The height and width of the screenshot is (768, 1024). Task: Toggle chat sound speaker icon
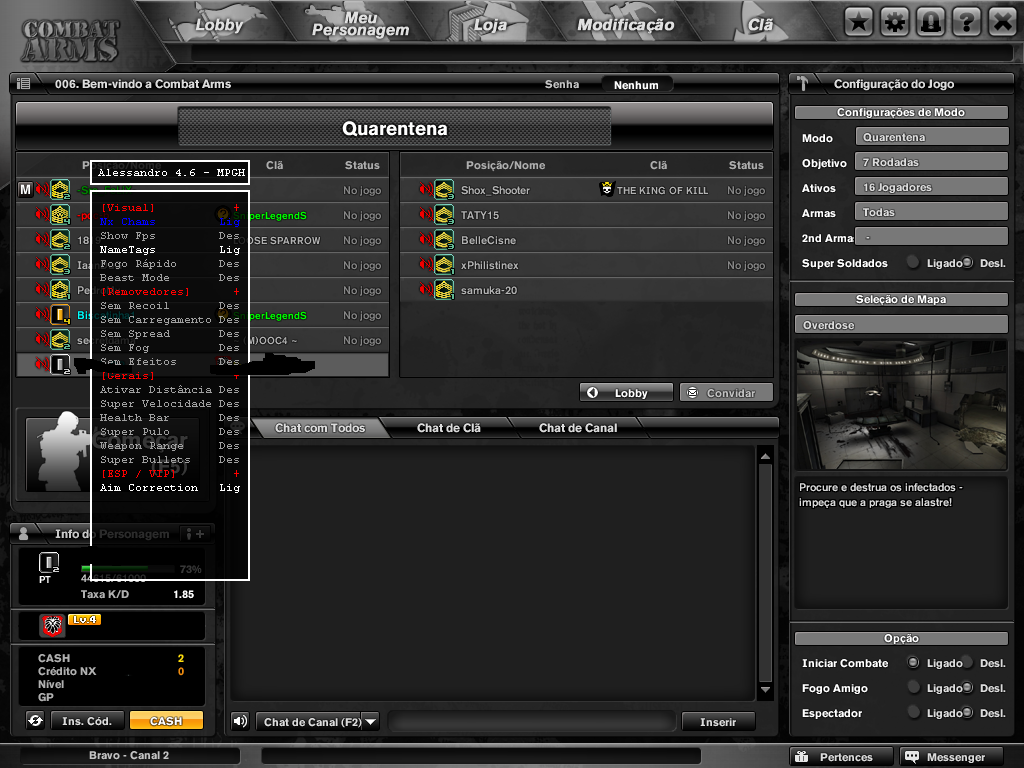tap(240, 721)
